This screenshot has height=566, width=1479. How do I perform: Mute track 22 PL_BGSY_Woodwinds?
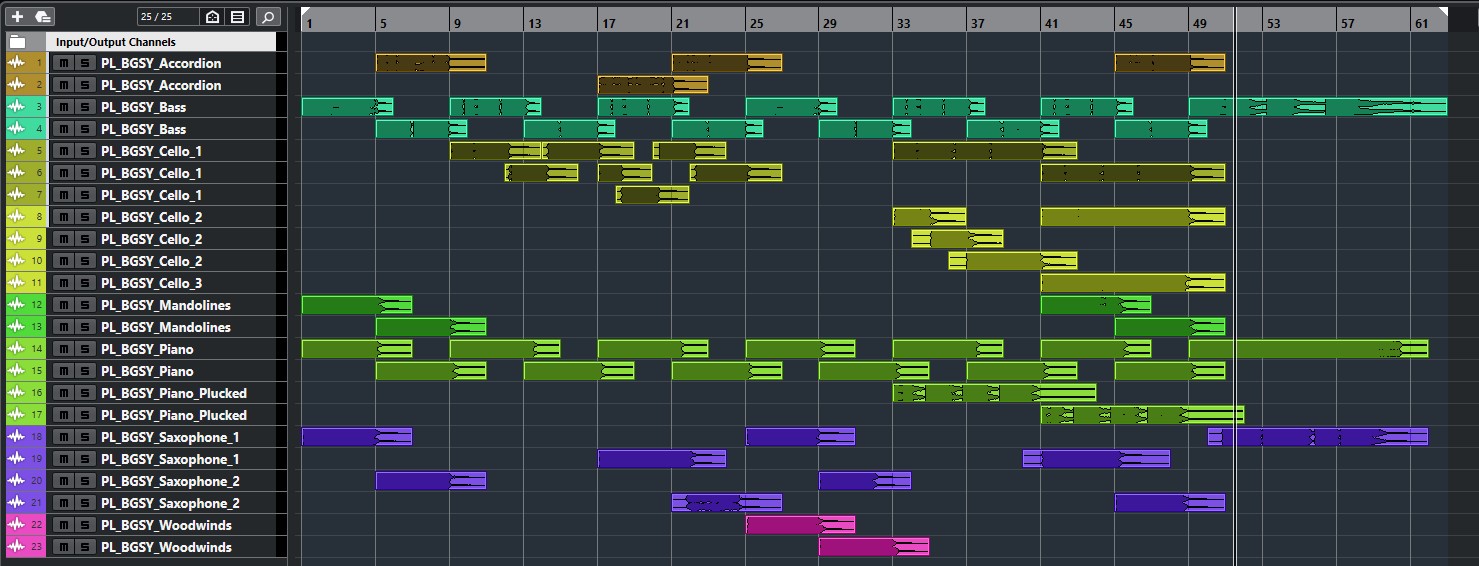tap(64, 525)
